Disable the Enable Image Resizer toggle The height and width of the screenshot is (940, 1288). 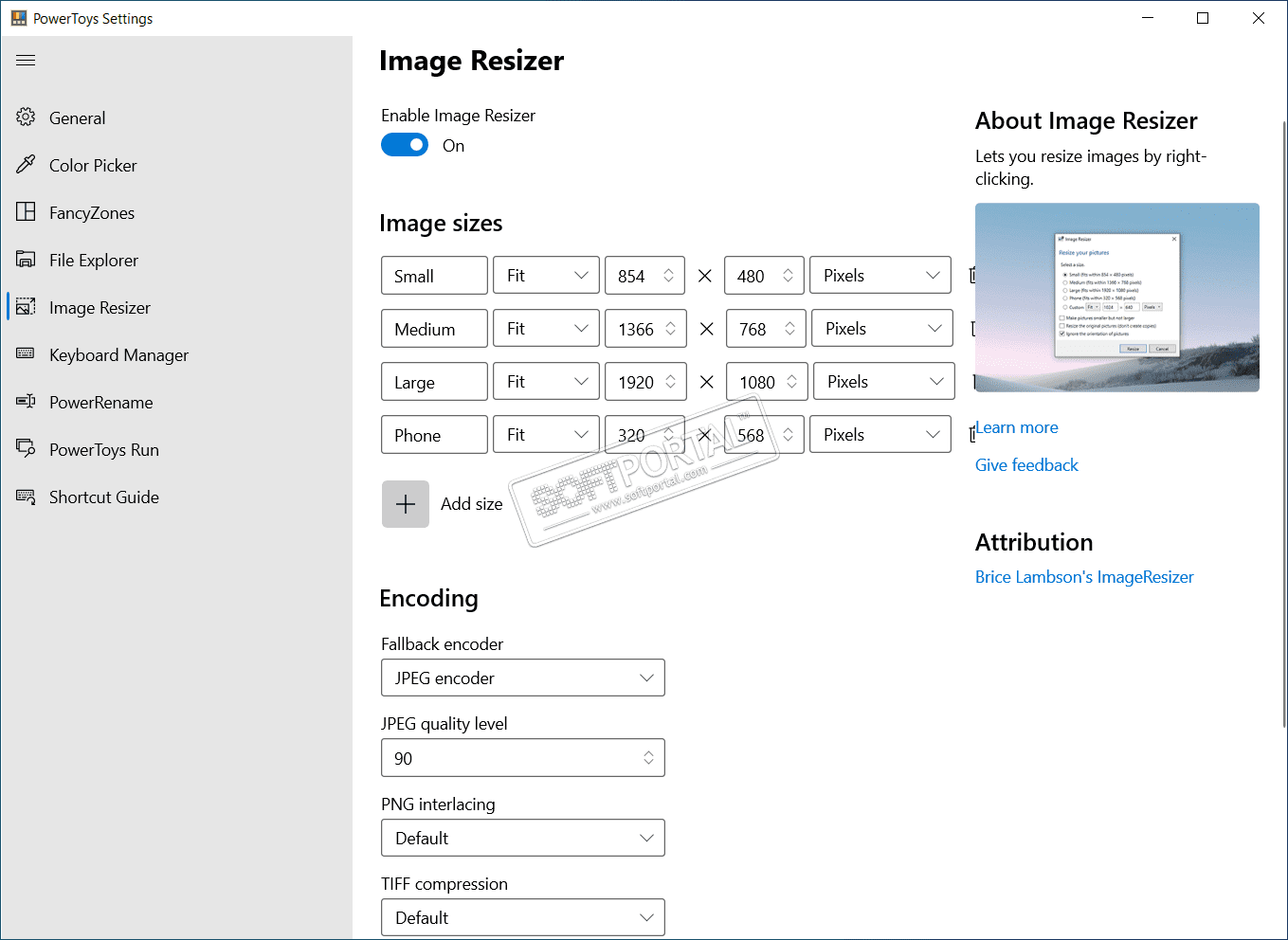(x=405, y=145)
